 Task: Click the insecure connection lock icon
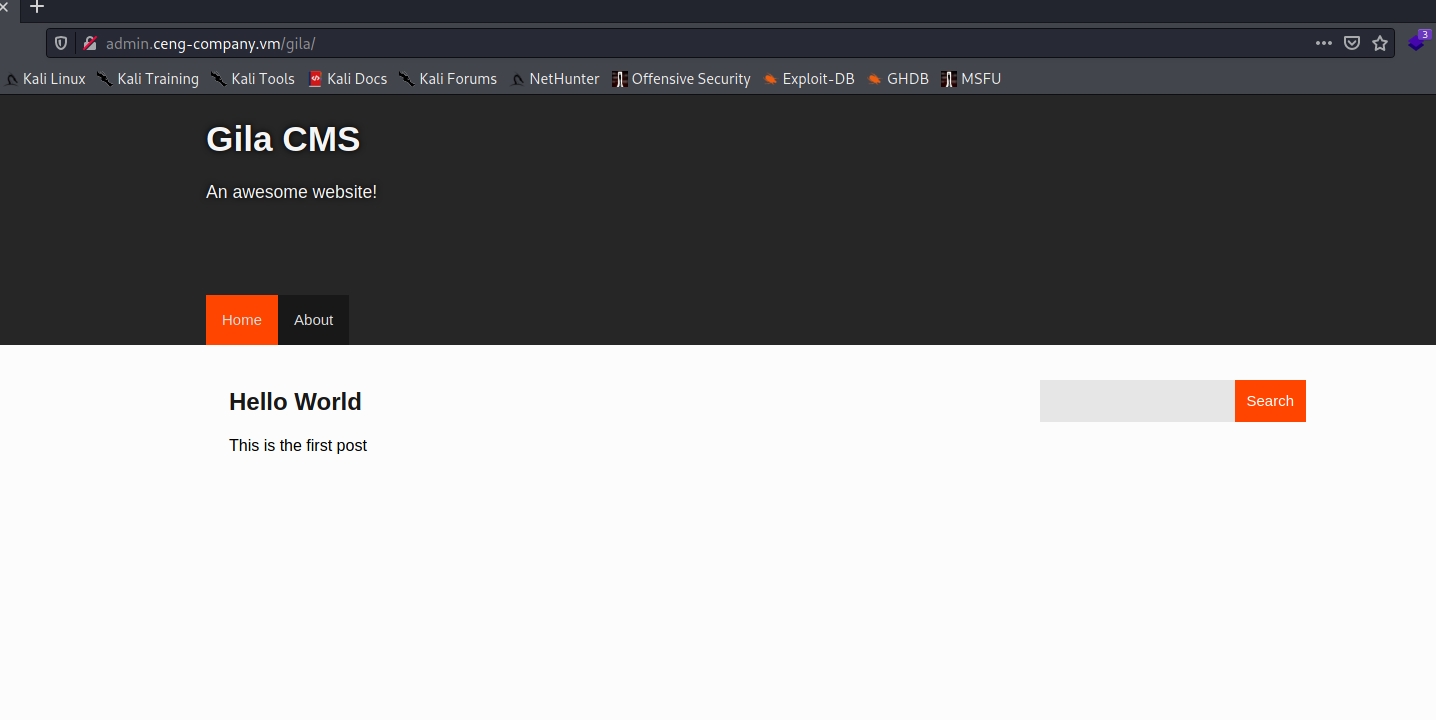pyautogui.click(x=90, y=43)
